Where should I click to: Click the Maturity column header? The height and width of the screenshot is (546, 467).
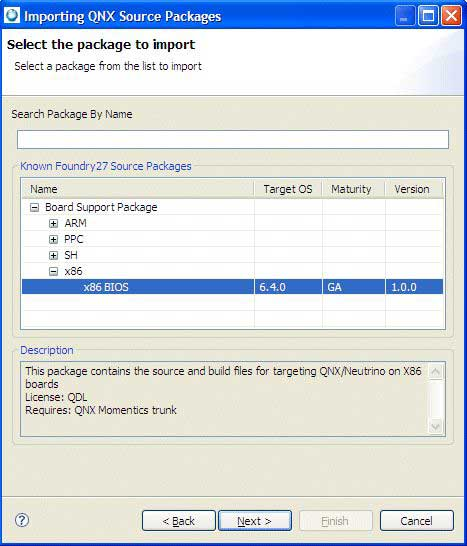tap(353, 189)
